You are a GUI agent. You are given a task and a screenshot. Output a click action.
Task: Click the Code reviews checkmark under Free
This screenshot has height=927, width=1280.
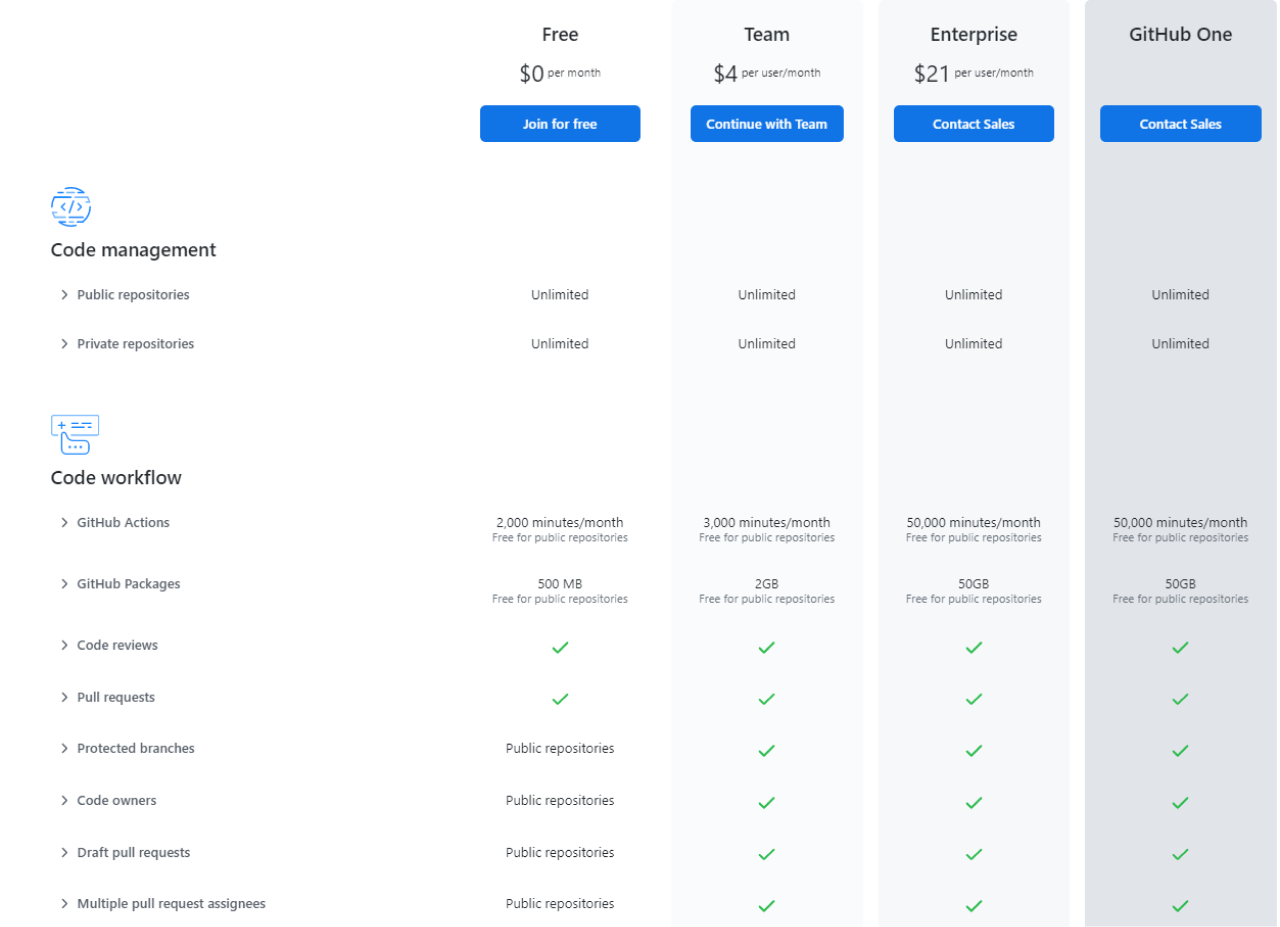click(x=560, y=647)
